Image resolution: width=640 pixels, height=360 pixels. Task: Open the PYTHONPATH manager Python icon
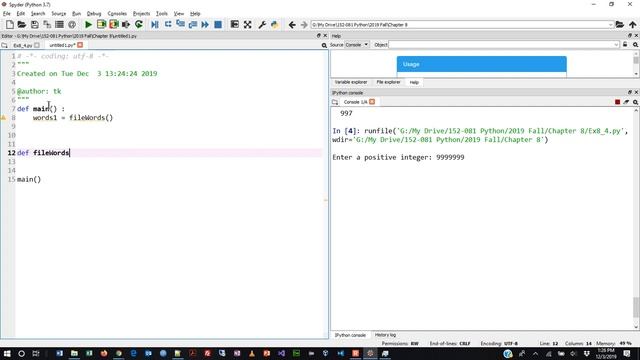pos(274,24)
